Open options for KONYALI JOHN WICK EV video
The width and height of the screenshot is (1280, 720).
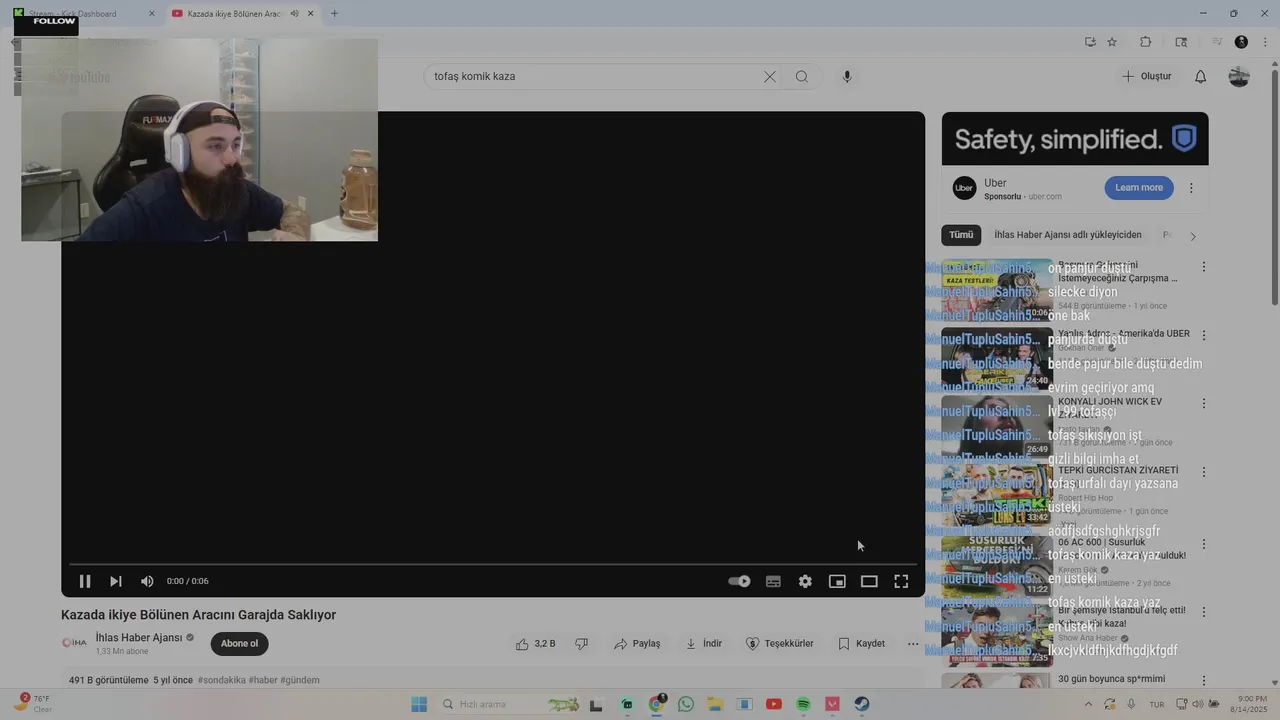(x=1204, y=403)
